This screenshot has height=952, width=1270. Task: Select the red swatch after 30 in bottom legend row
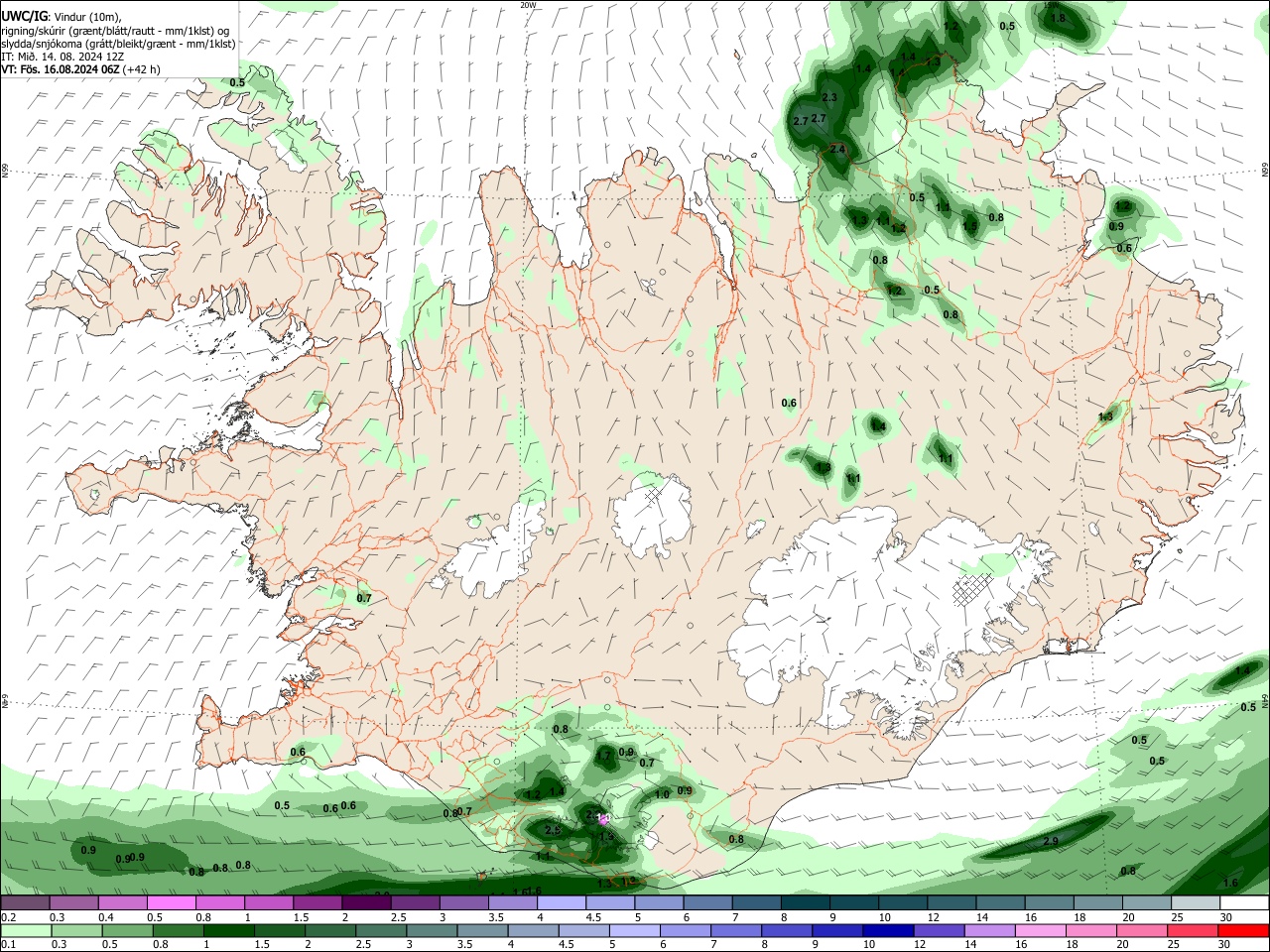pyautogui.click(x=1244, y=931)
